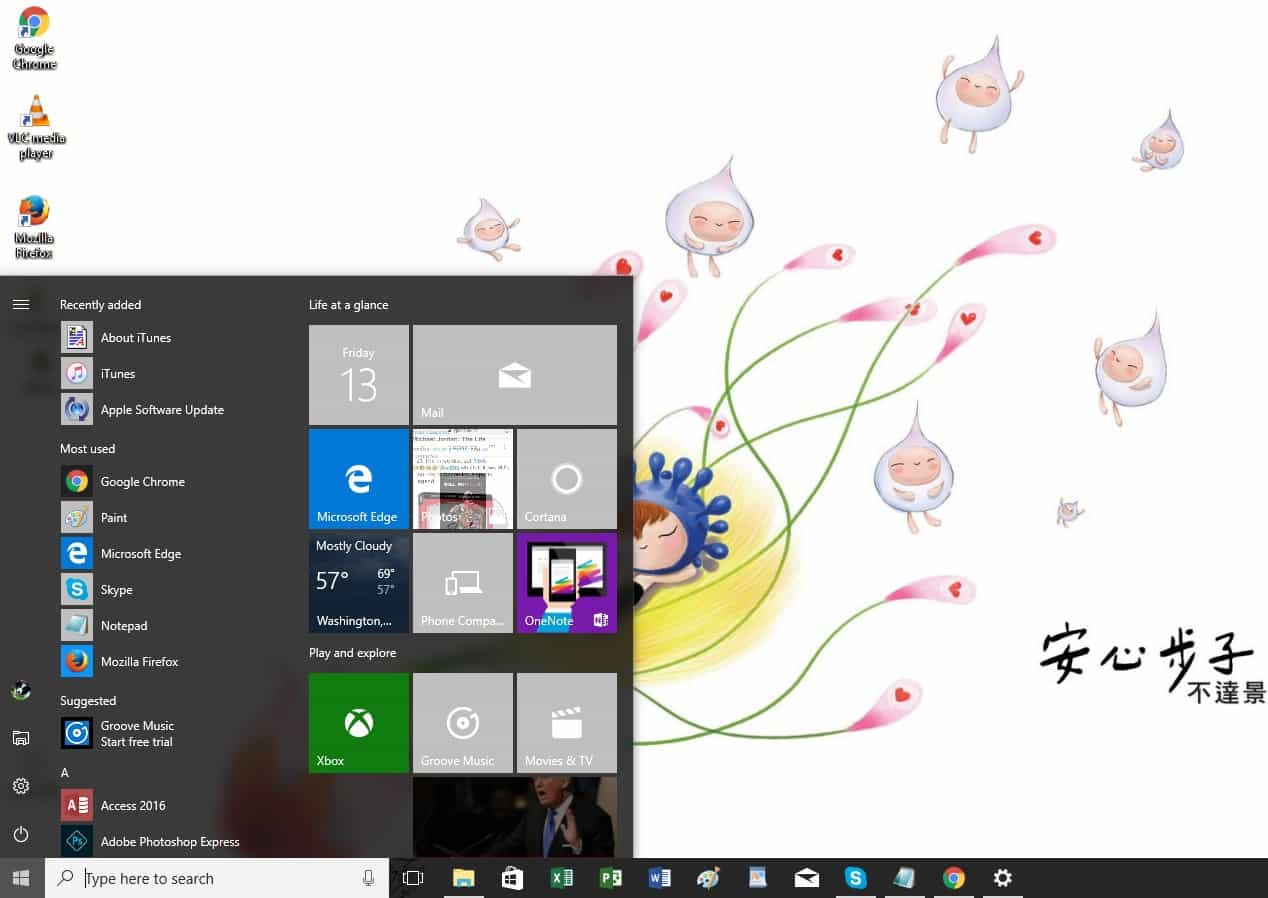Open the Movies & TV tile

567,723
